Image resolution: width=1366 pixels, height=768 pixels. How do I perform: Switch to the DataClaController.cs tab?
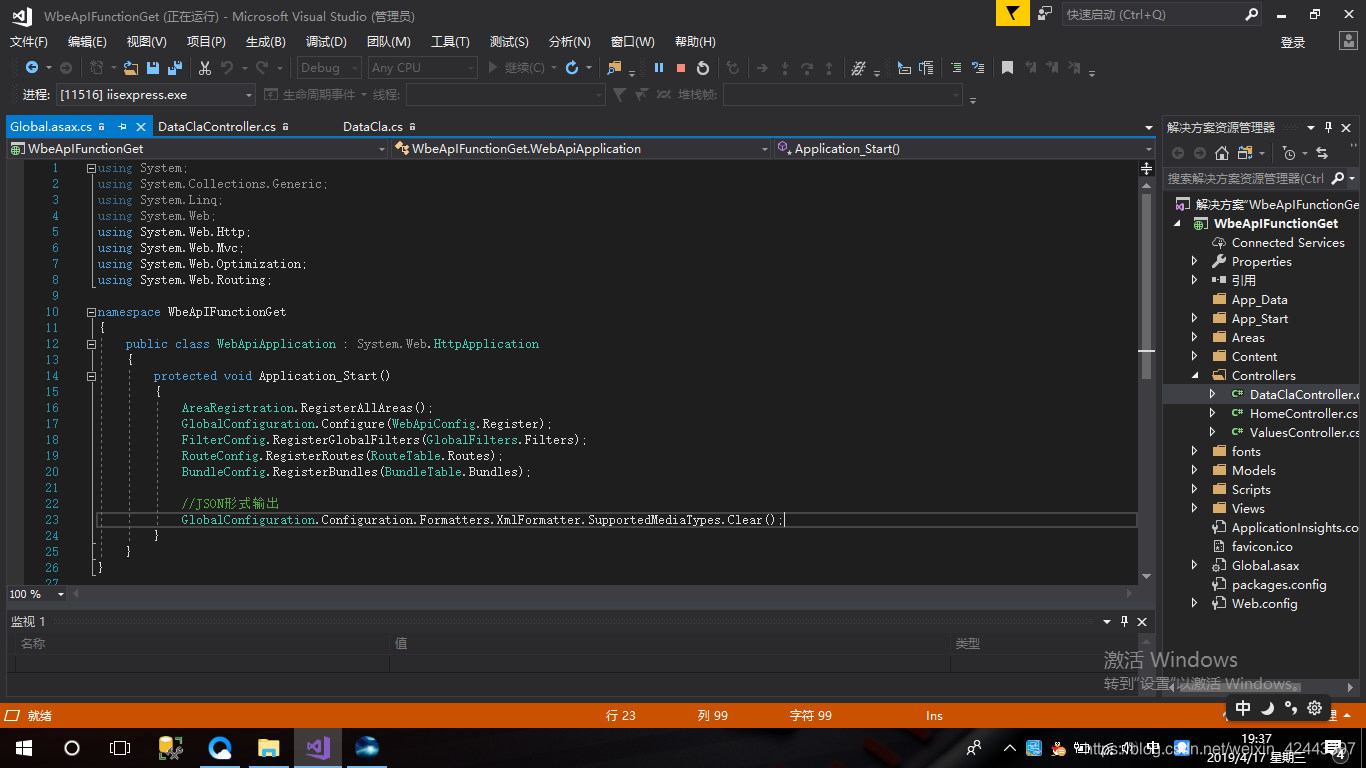pyautogui.click(x=217, y=127)
